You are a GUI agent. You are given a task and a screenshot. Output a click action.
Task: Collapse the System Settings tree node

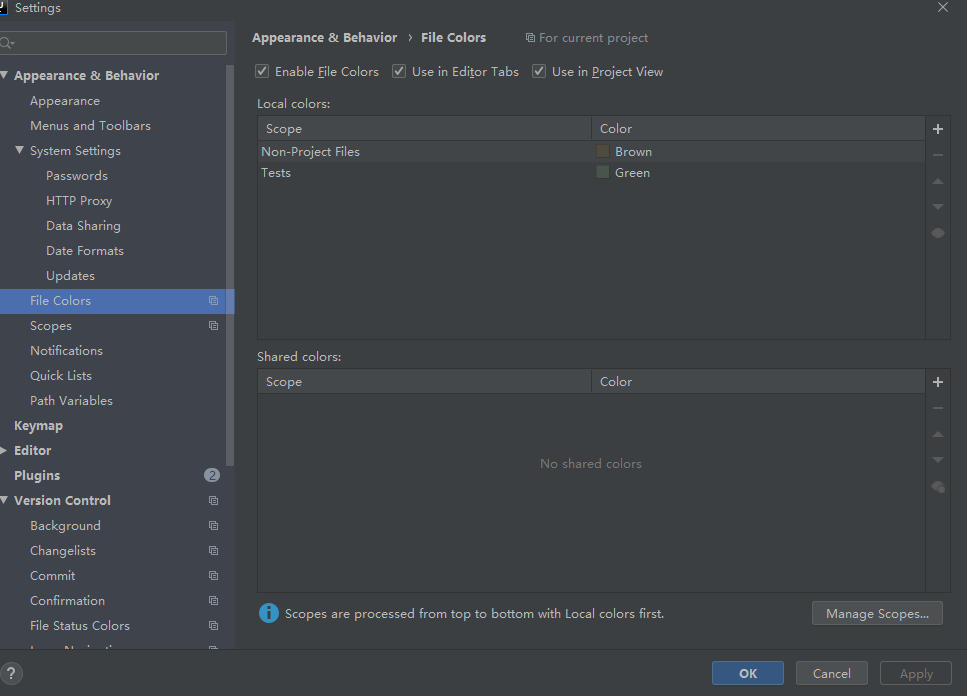click(20, 151)
